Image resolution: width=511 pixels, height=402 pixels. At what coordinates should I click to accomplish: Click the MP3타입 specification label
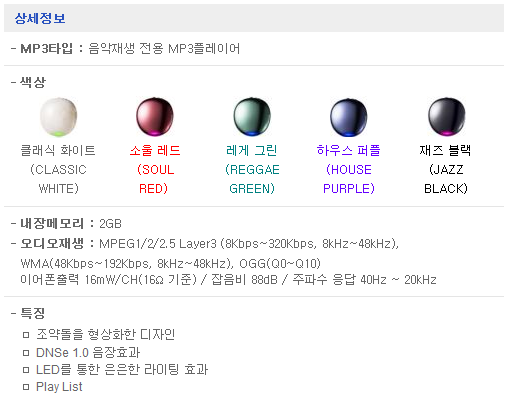[x=47, y=49]
